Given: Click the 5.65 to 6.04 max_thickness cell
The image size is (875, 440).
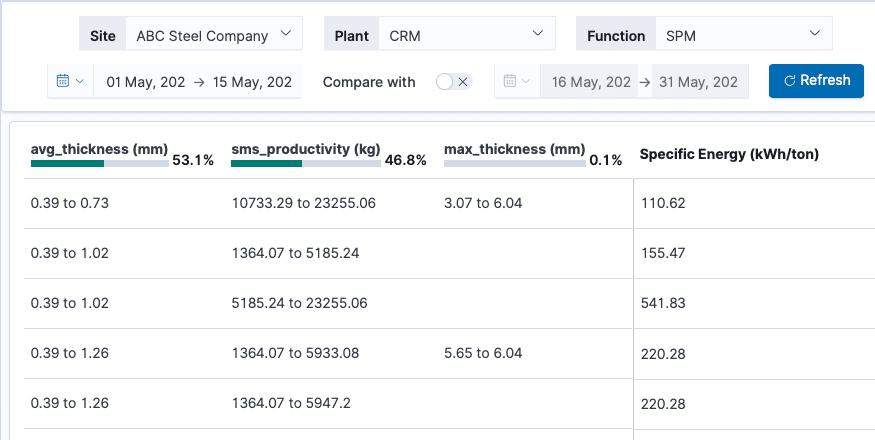Looking at the screenshot, I should (x=483, y=353).
